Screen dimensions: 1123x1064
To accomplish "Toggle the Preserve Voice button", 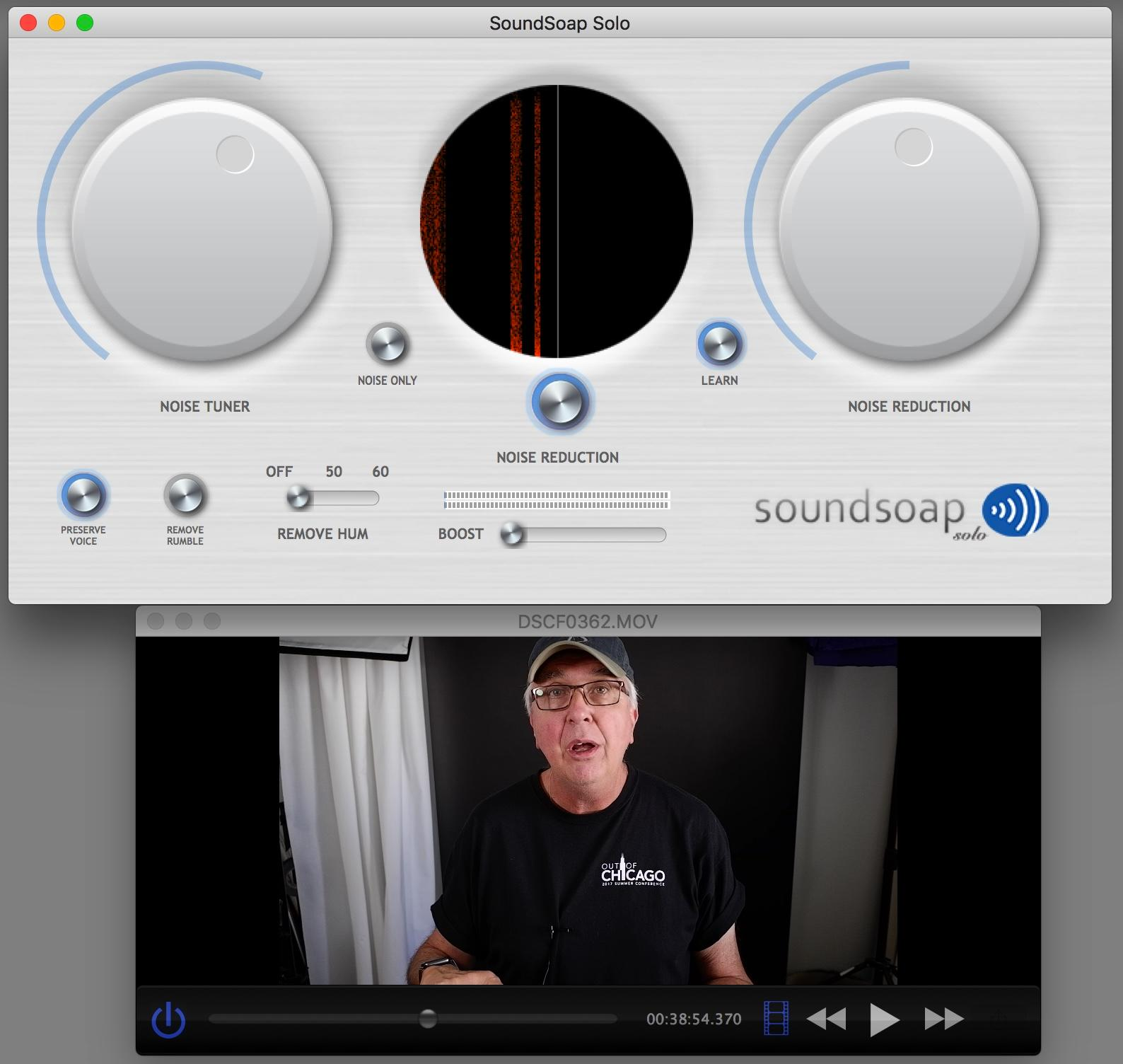I will tap(83, 495).
